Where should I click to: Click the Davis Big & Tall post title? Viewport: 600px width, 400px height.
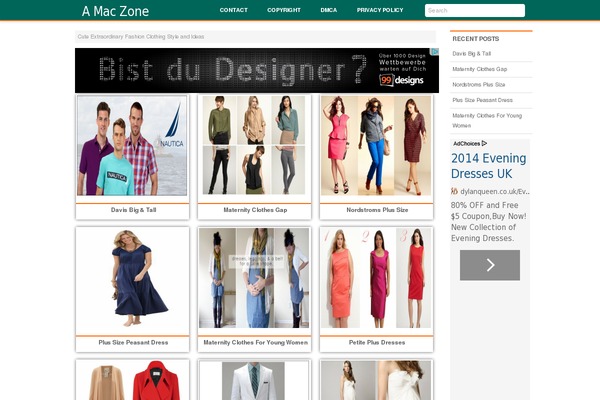(x=134, y=210)
